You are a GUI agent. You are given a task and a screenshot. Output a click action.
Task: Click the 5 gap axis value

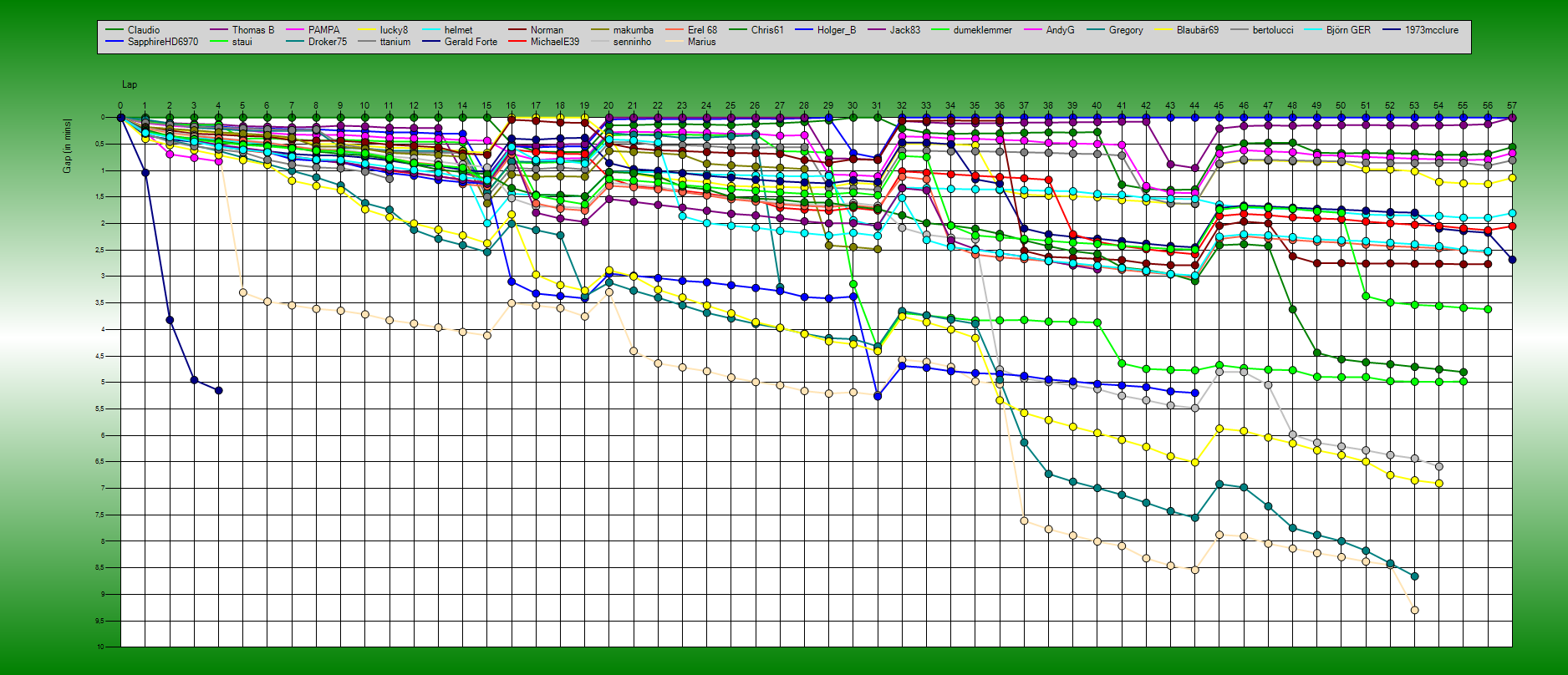(x=102, y=383)
